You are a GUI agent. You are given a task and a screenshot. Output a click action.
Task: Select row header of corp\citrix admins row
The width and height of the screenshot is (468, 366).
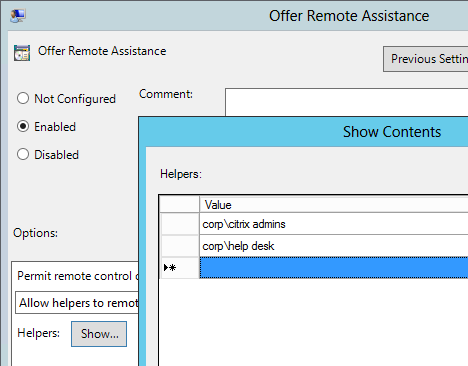(180, 224)
